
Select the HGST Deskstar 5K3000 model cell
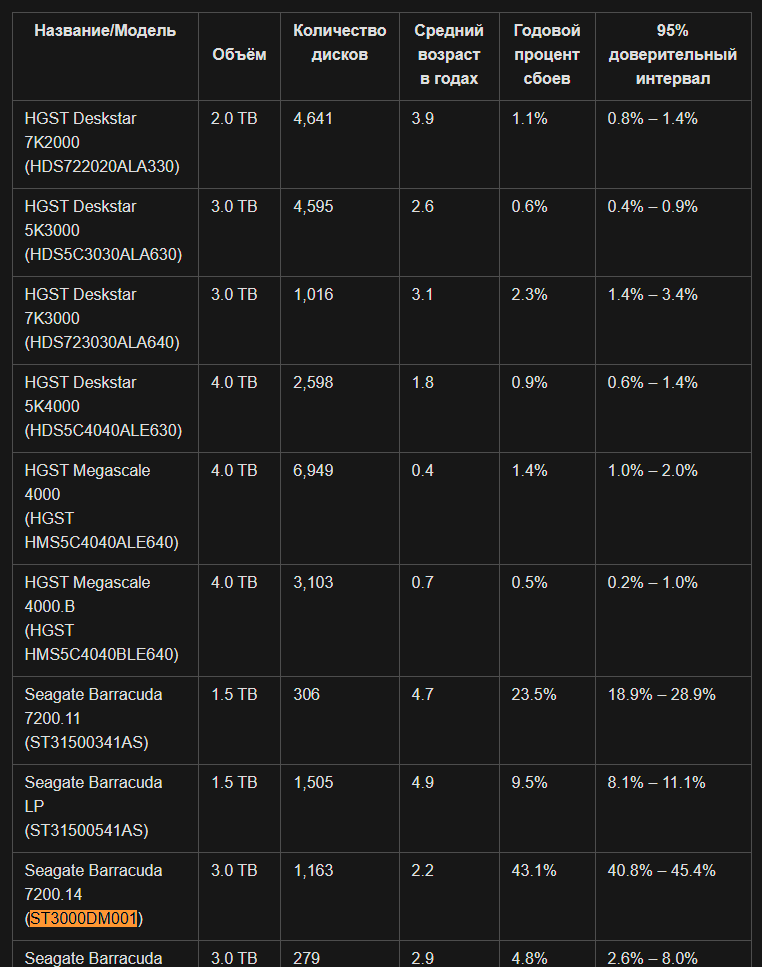click(x=103, y=230)
